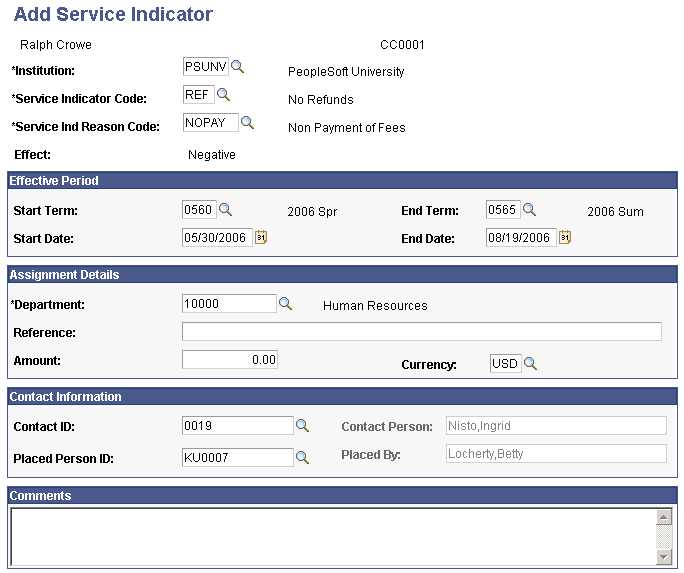Click inside the Comments text area
Image resolution: width=684 pixels, height=573 pixels.
click(333, 537)
